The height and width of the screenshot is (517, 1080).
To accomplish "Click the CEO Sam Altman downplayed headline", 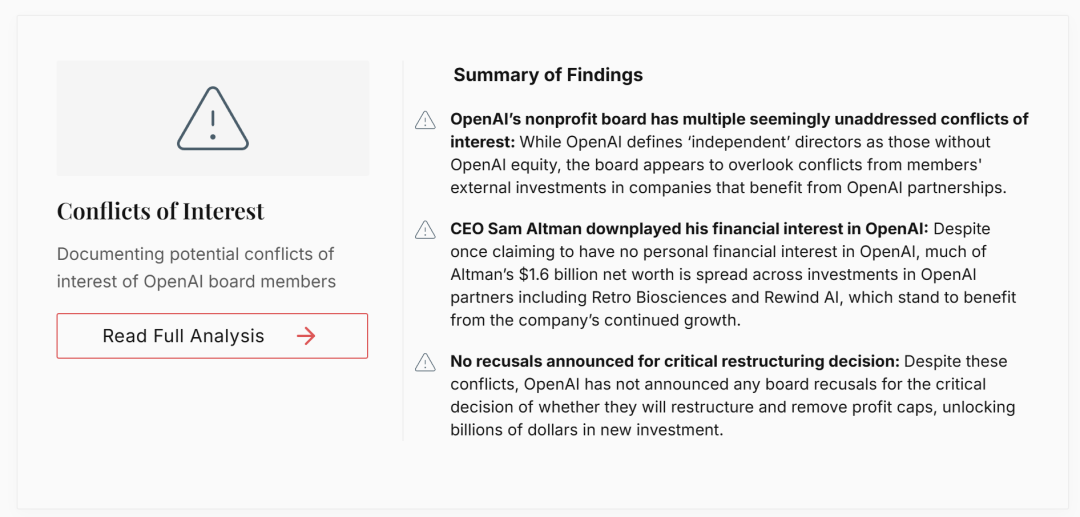I will [689, 228].
